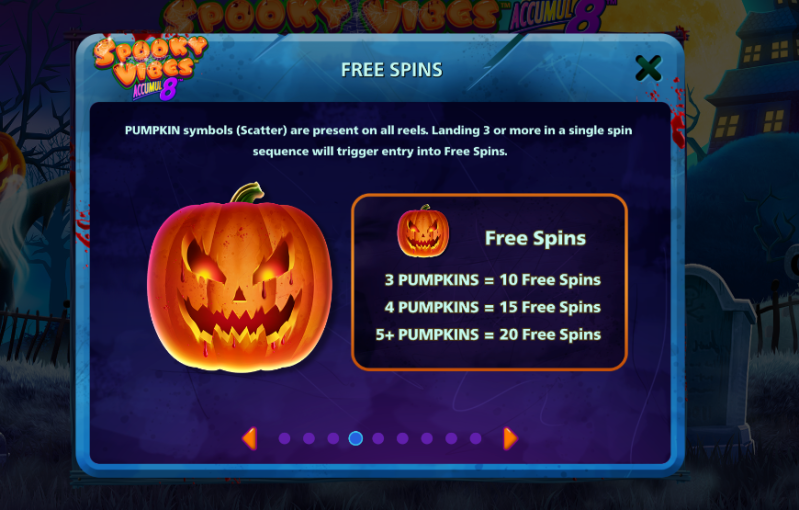799x510 pixels.
Task: Click the 5+ PUMPKINS = 20 Free Spins row
Action: click(x=488, y=335)
